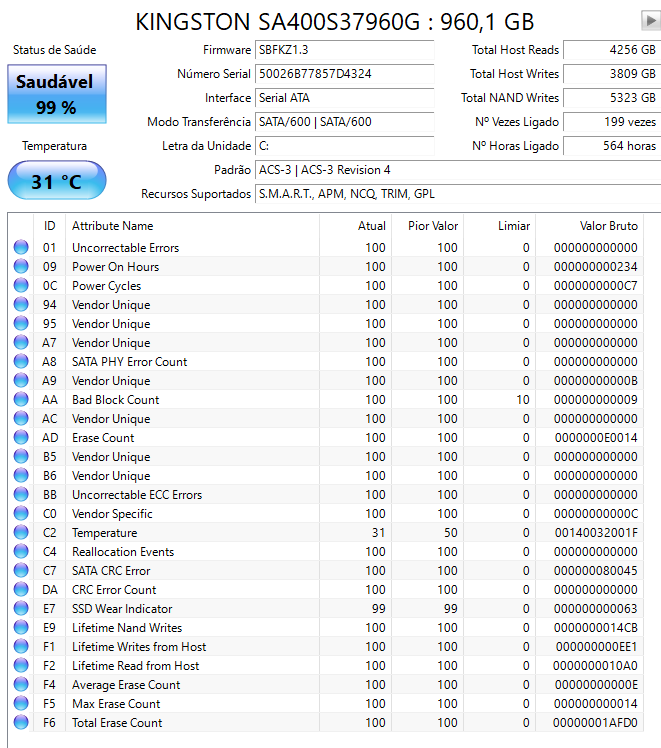661x748 pixels.
Task: Click the status circle for Total Erase Count
Action: (21, 722)
